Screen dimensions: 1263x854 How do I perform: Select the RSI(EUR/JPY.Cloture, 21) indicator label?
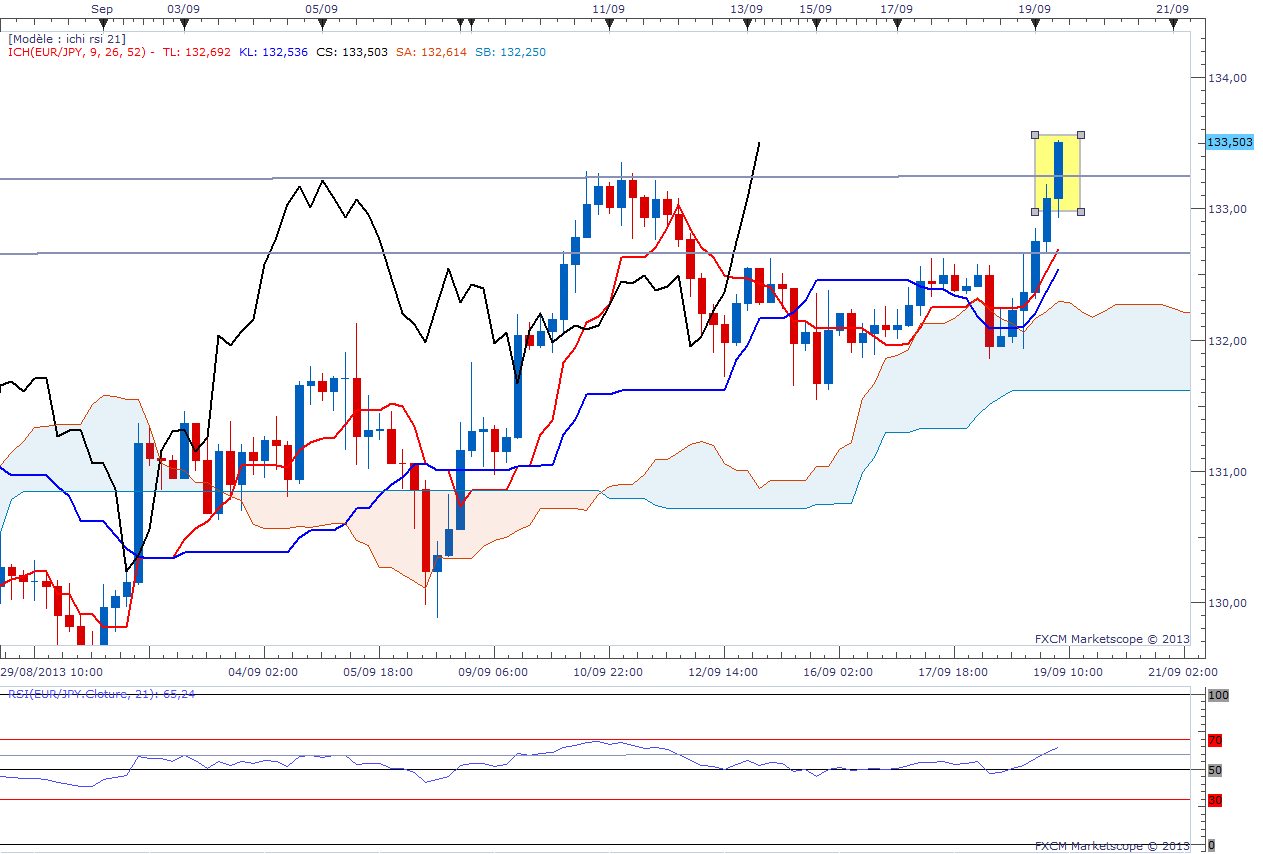101,693
